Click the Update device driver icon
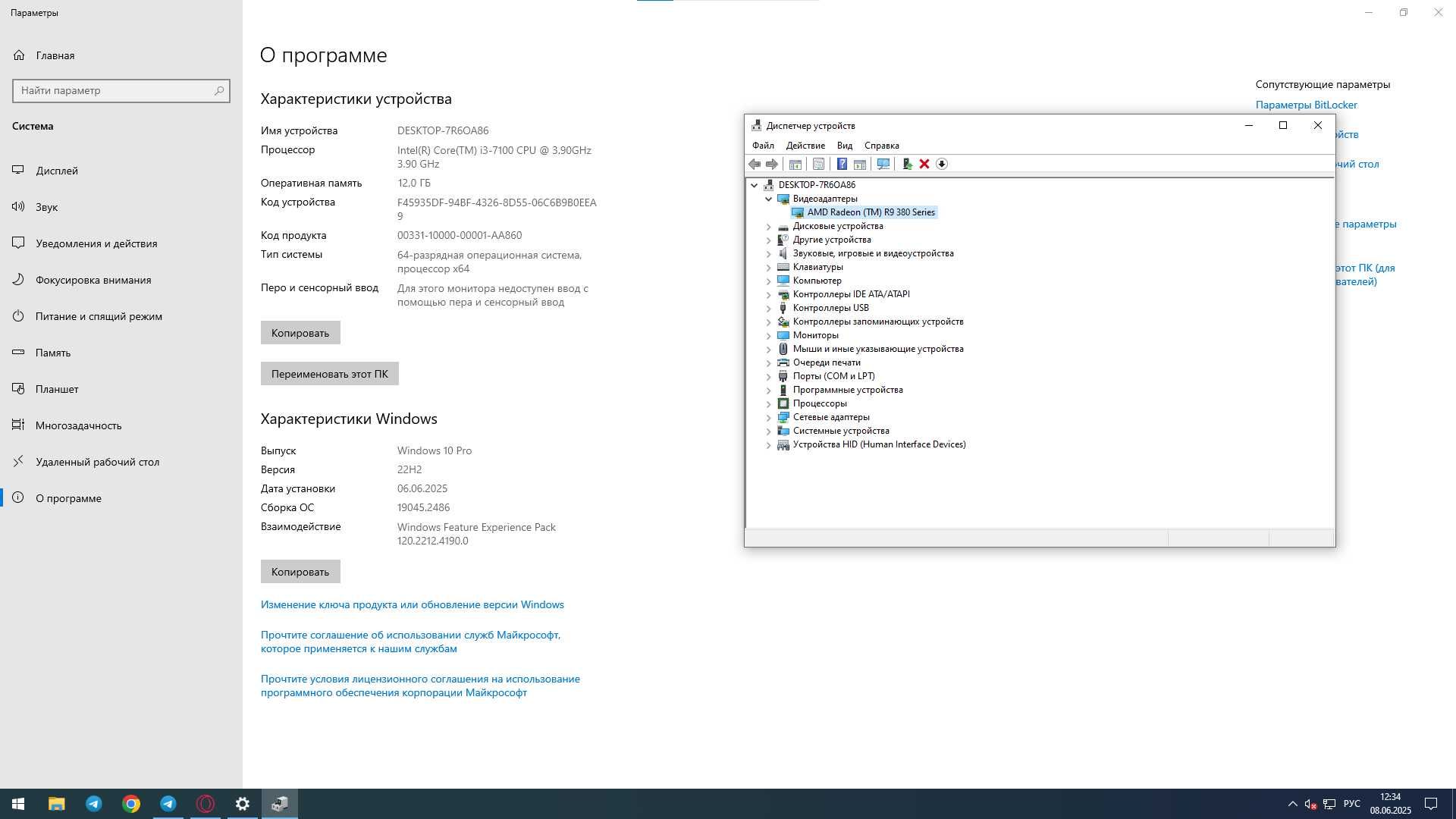The height and width of the screenshot is (819, 1456). tap(906, 164)
